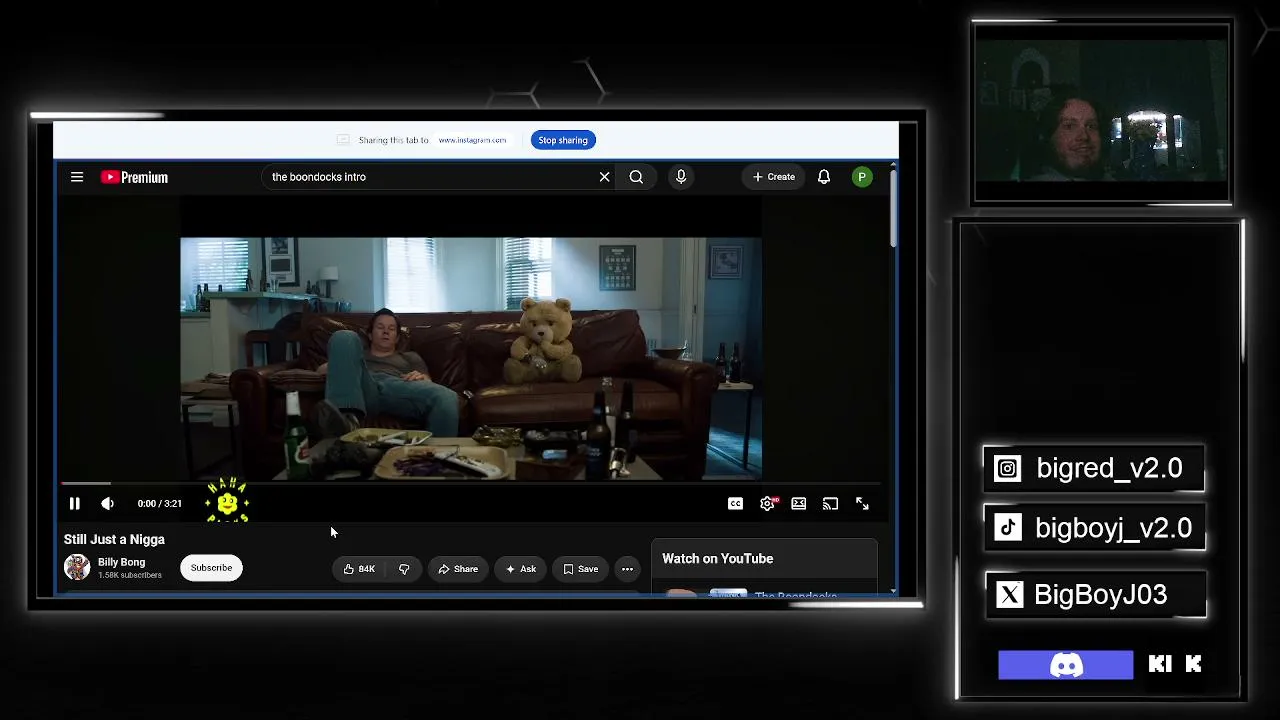Seek using the video progress bar
1280x720 pixels.
470,484
